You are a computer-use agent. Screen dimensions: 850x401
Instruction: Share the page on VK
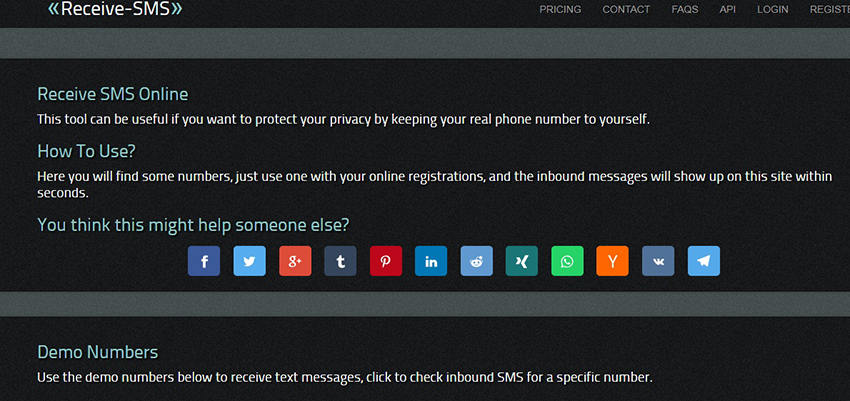click(x=658, y=261)
